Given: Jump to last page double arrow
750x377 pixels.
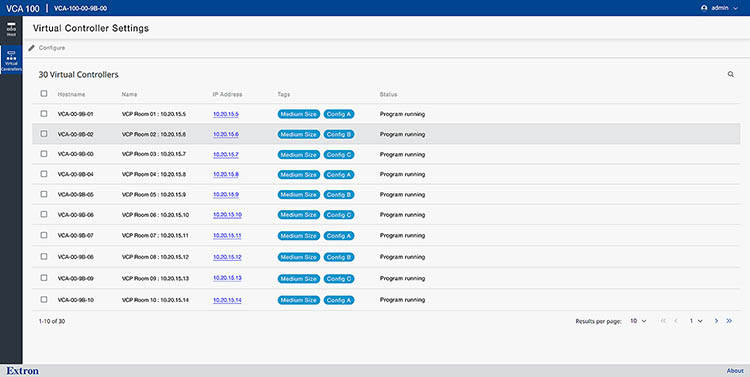Looking at the screenshot, I should (x=729, y=321).
